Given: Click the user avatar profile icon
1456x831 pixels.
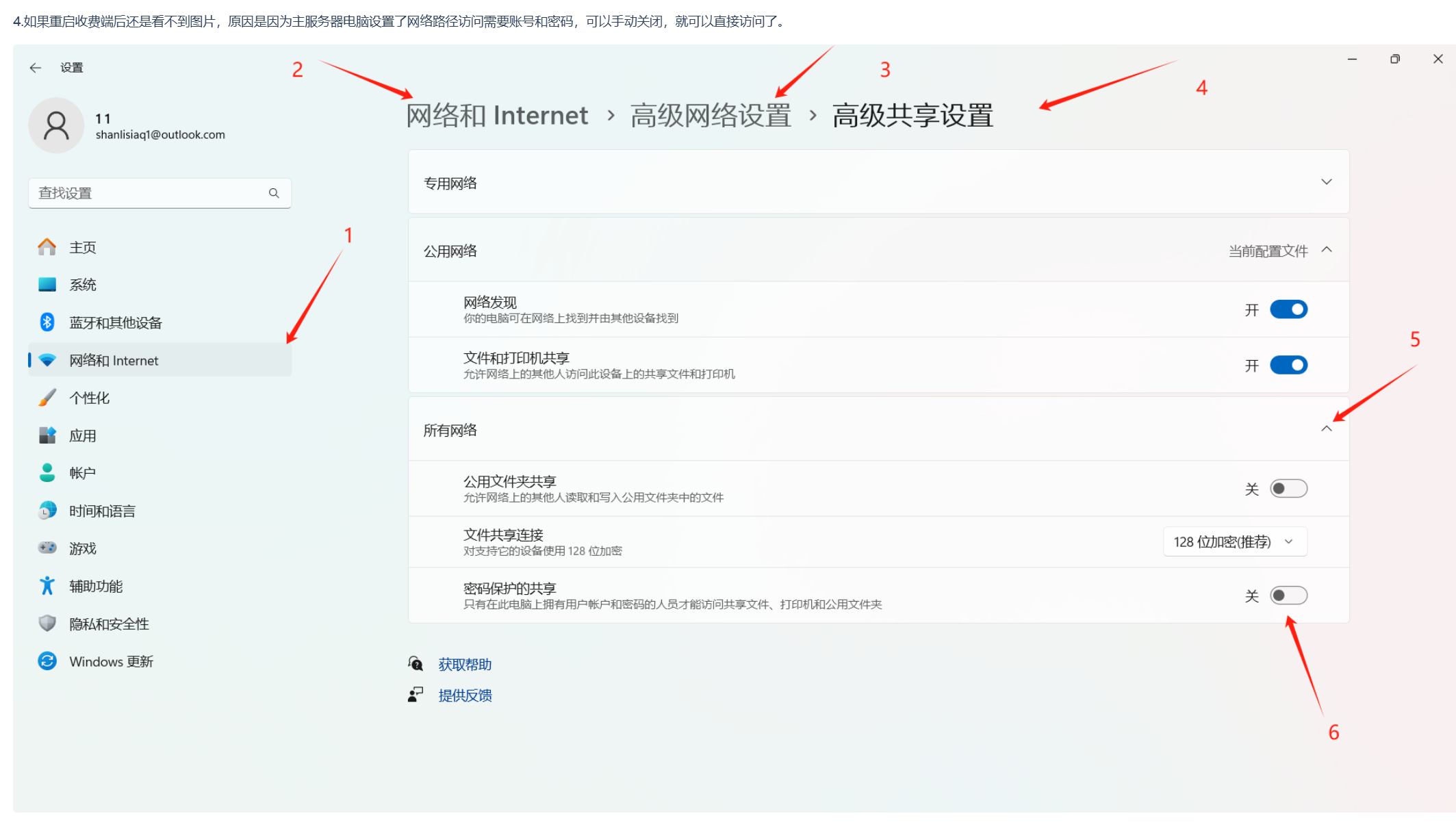Looking at the screenshot, I should click(56, 126).
